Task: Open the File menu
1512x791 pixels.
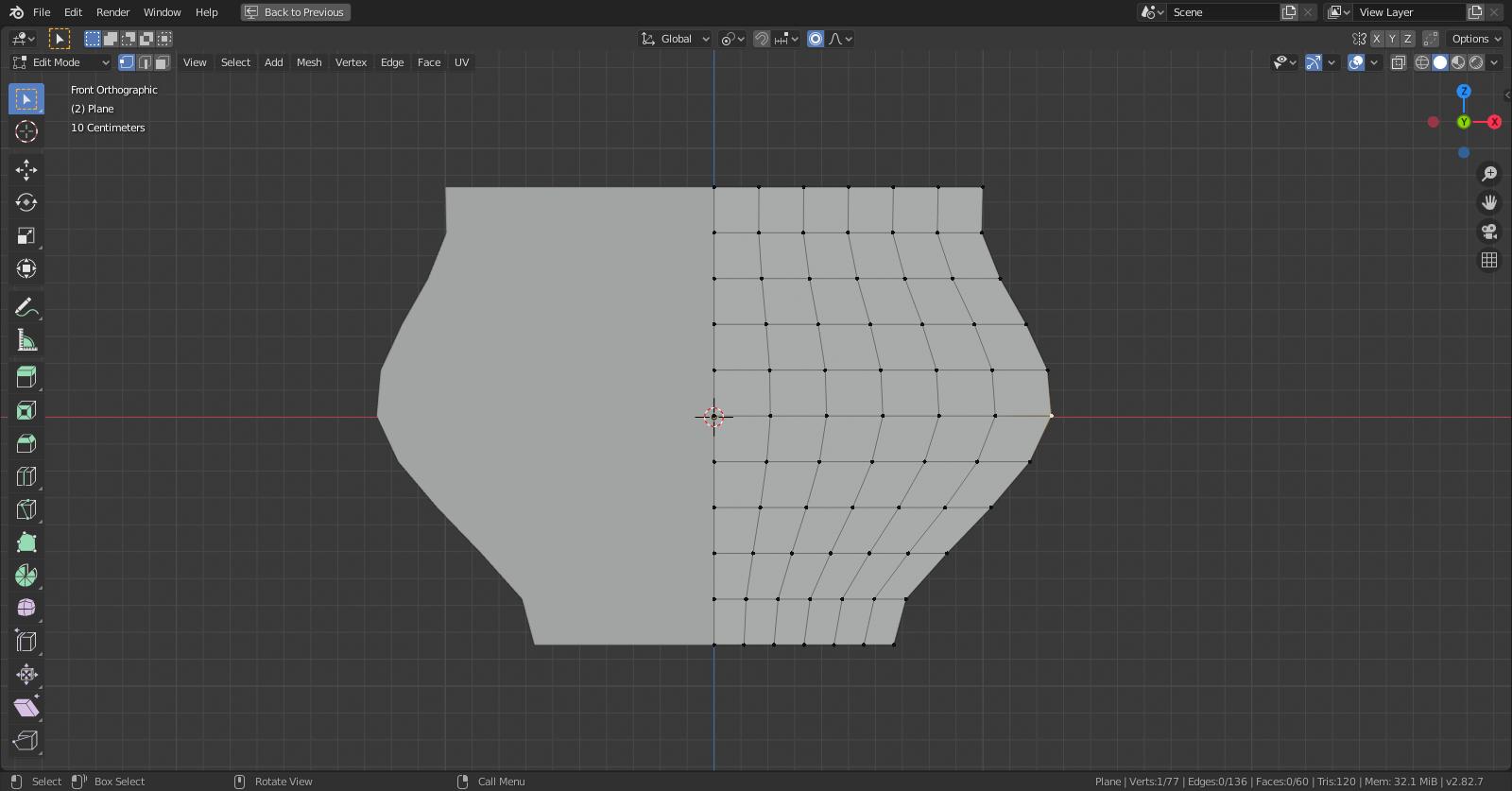Action: click(42, 12)
